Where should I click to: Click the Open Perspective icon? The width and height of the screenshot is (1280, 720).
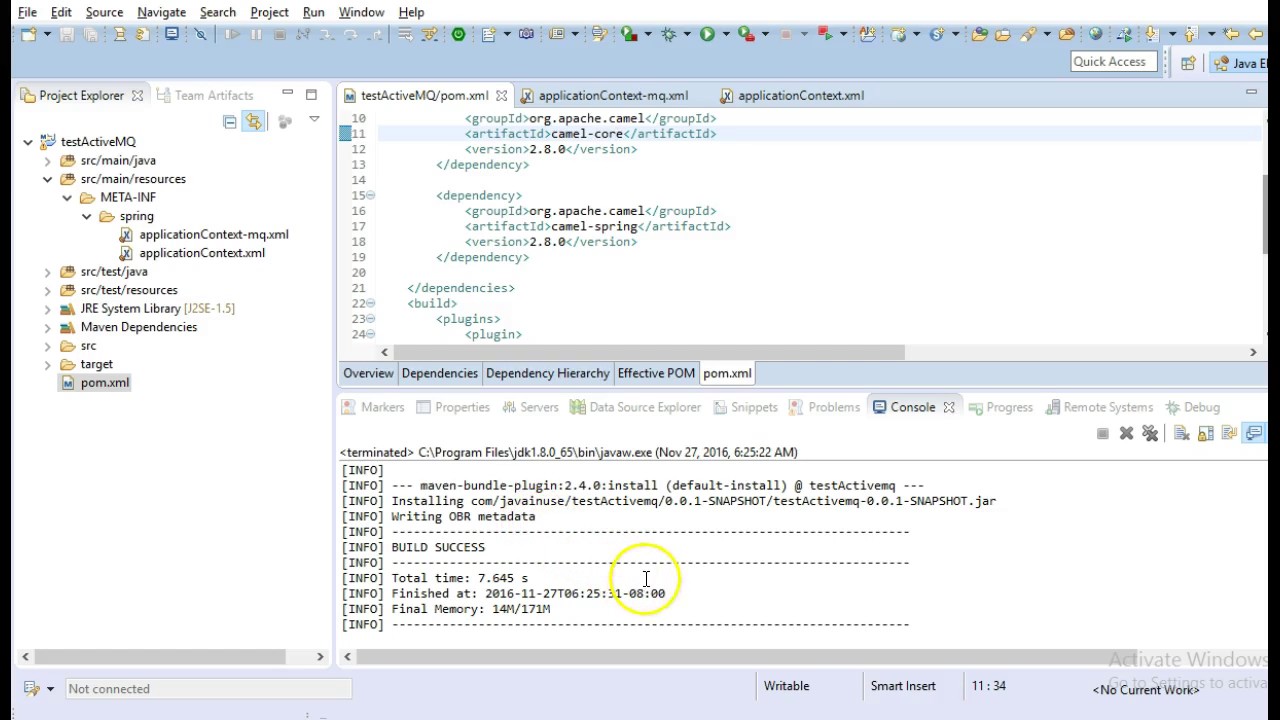click(x=1188, y=63)
